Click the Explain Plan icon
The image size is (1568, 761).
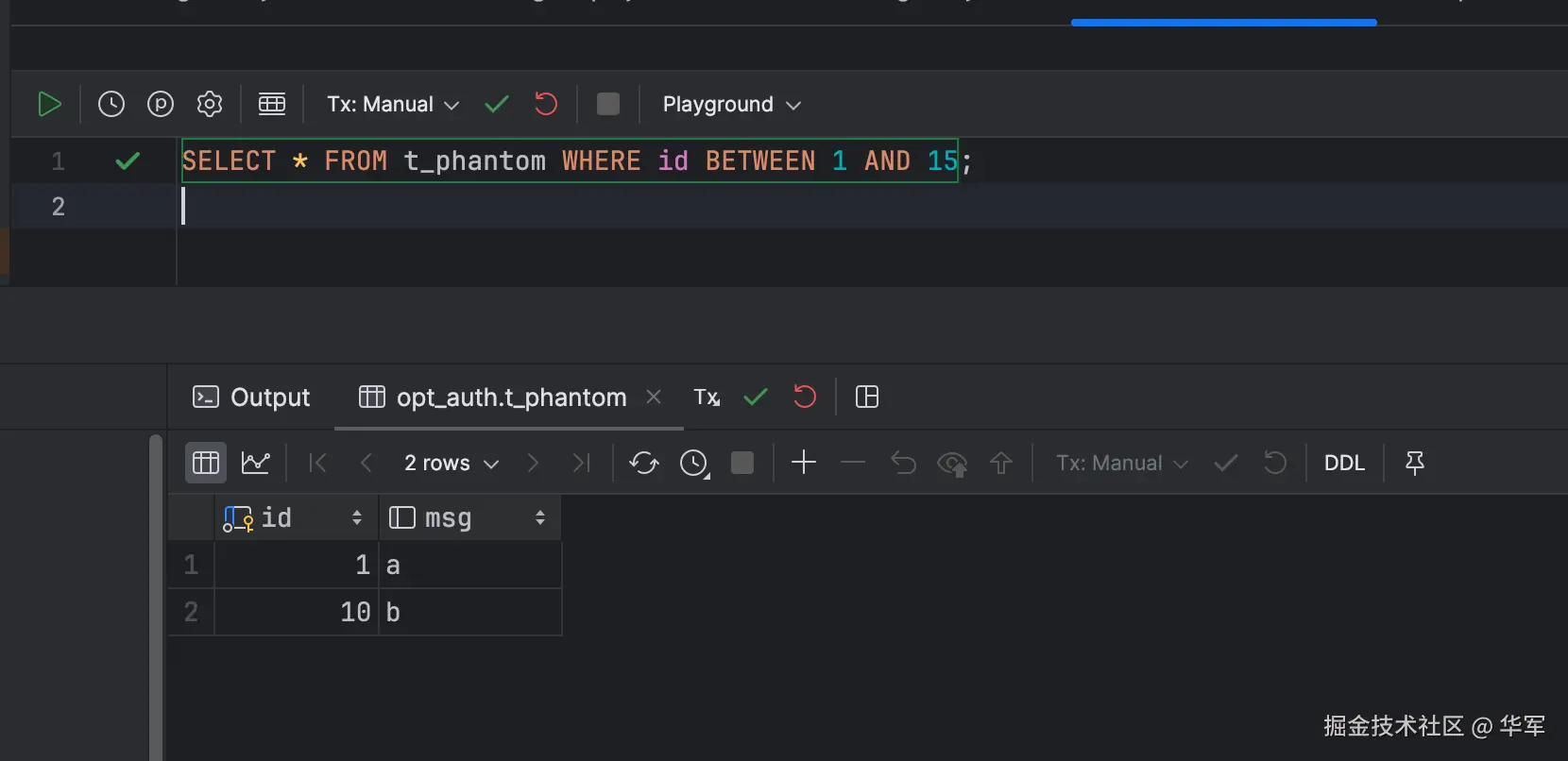tap(161, 104)
